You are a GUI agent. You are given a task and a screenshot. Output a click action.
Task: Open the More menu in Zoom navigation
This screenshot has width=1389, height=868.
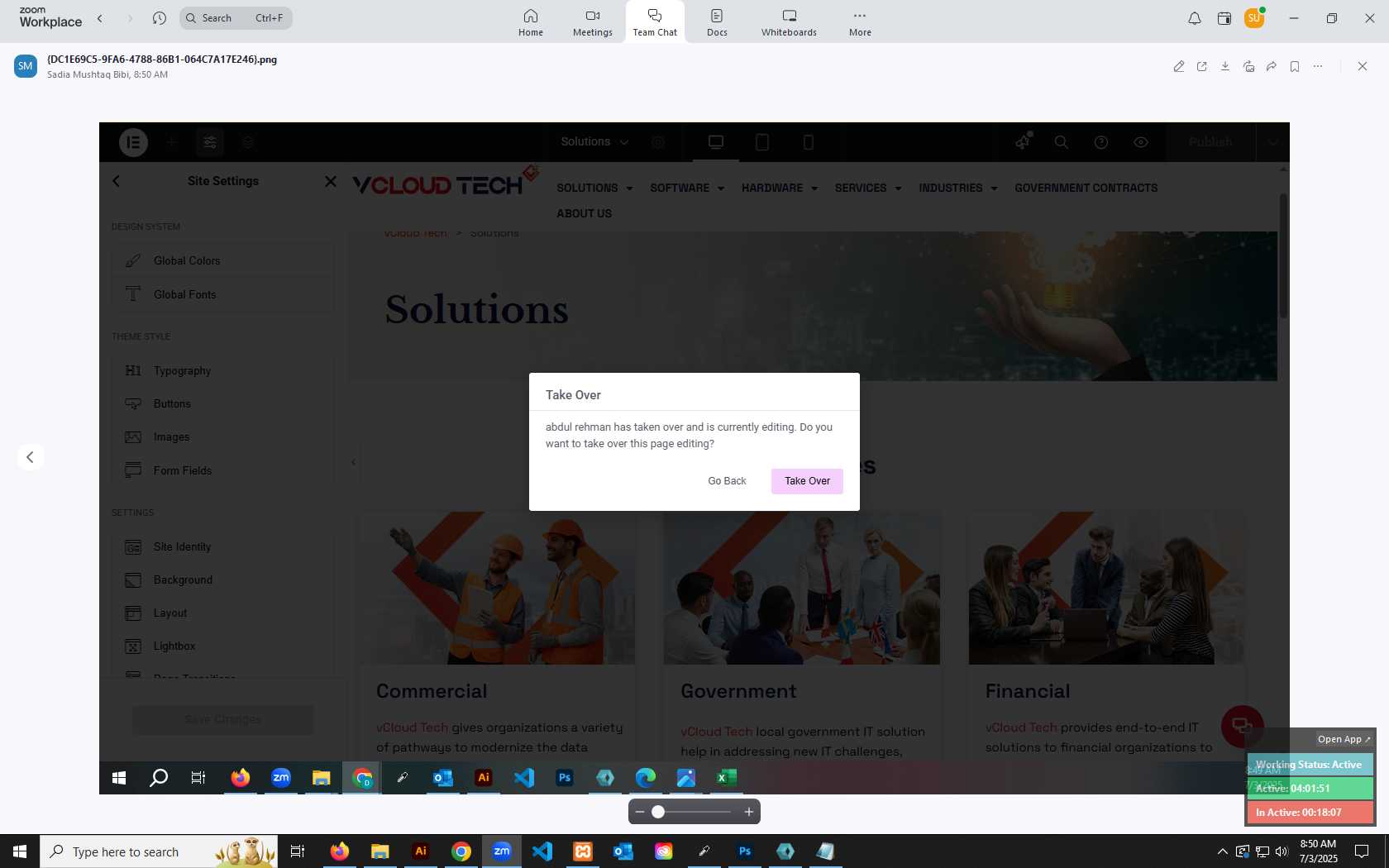860,22
